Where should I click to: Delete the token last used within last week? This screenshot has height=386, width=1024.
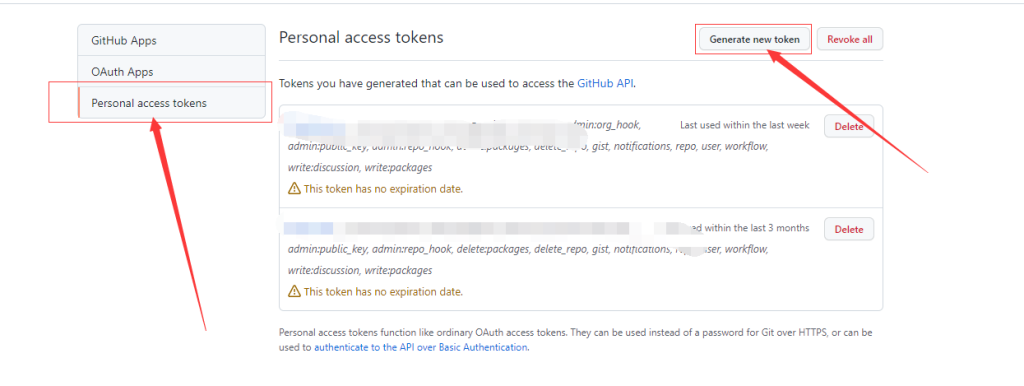(849, 127)
